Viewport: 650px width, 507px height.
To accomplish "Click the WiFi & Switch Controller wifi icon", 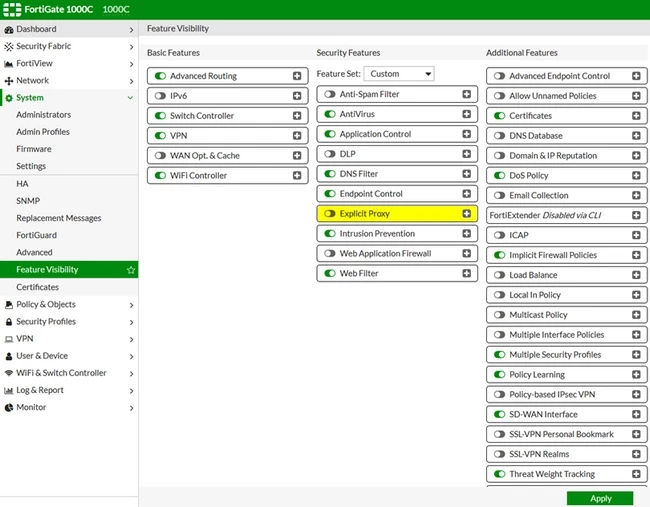I will 8,373.
